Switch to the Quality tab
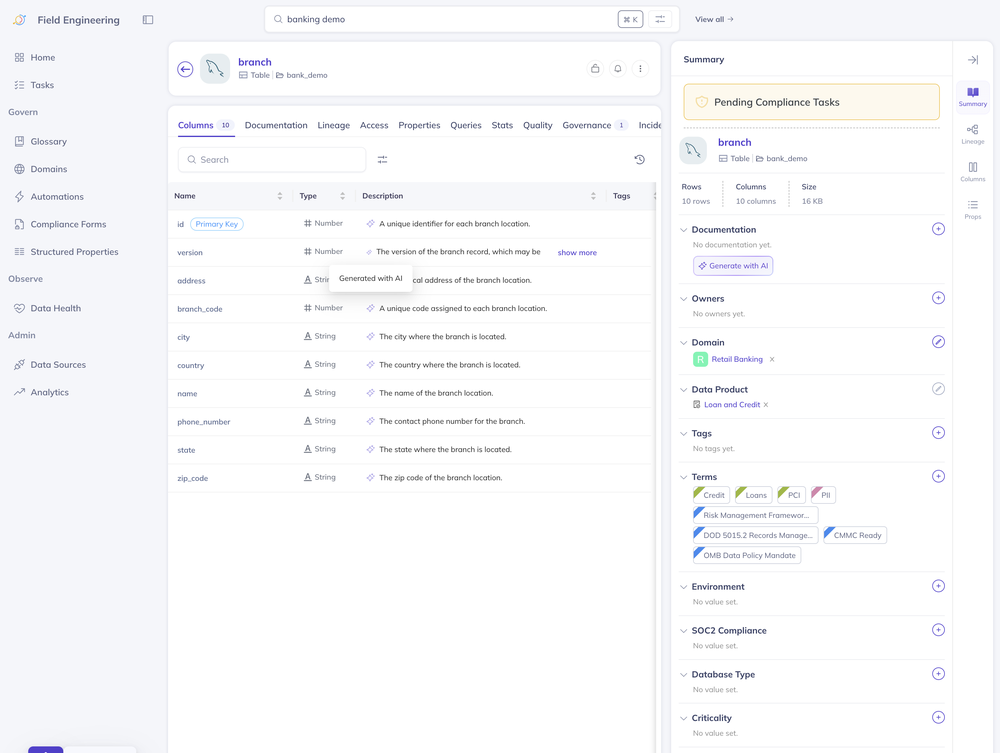This screenshot has width=1000, height=753. click(x=538, y=125)
